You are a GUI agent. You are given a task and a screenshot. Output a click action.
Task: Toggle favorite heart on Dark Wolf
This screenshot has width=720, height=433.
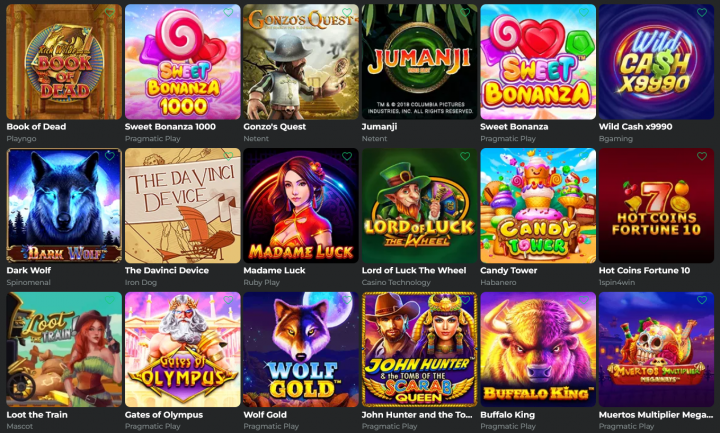pos(110,157)
